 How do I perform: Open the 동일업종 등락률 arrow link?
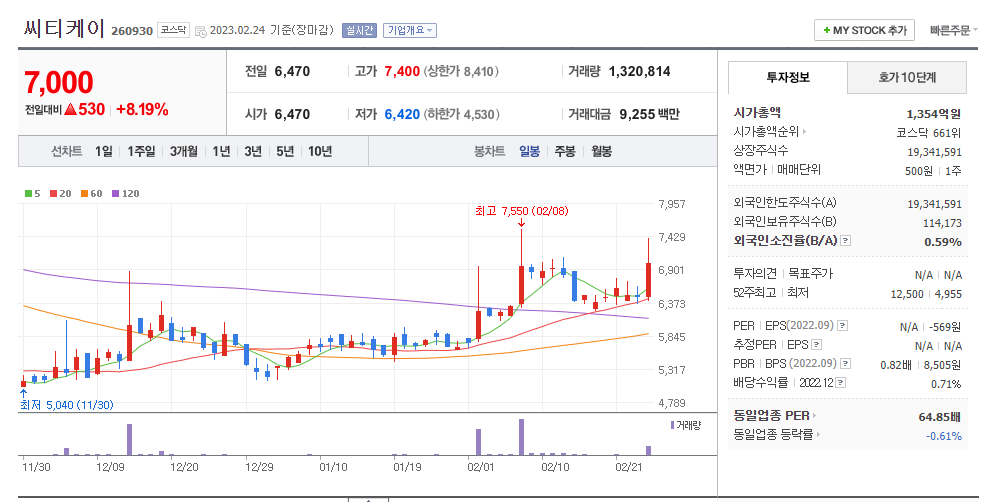click(818, 435)
